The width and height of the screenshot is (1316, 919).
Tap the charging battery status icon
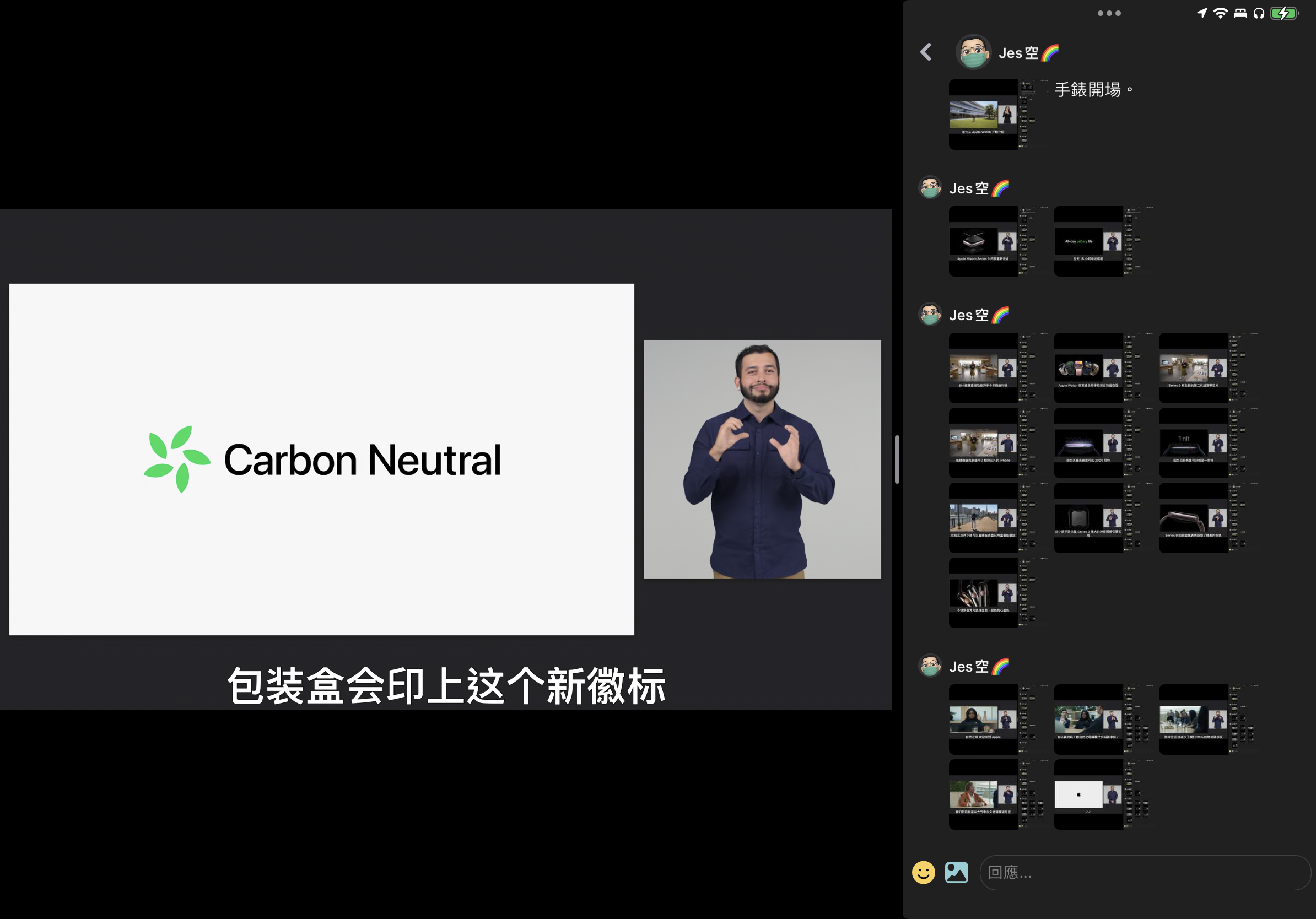[x=1285, y=13]
